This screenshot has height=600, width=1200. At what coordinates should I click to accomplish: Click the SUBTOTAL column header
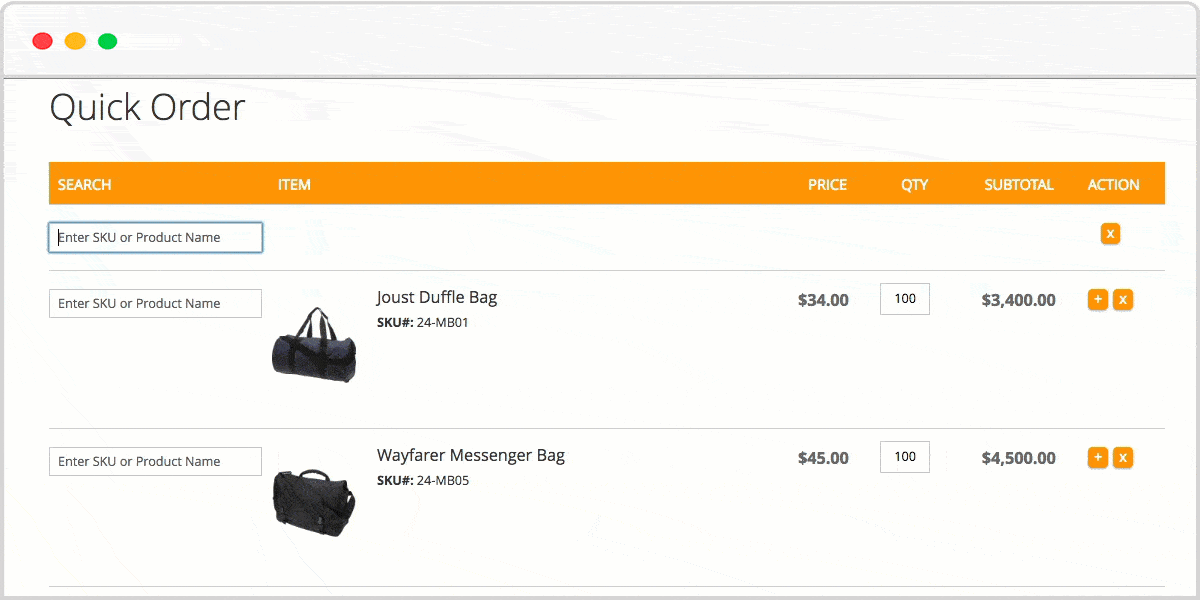[x=1019, y=185]
